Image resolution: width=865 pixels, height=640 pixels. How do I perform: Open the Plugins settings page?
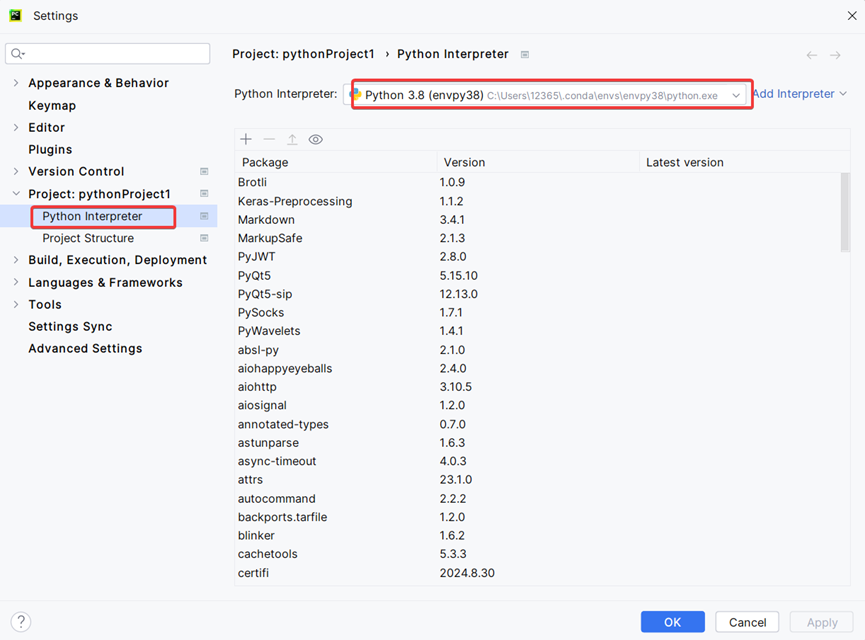coord(50,150)
